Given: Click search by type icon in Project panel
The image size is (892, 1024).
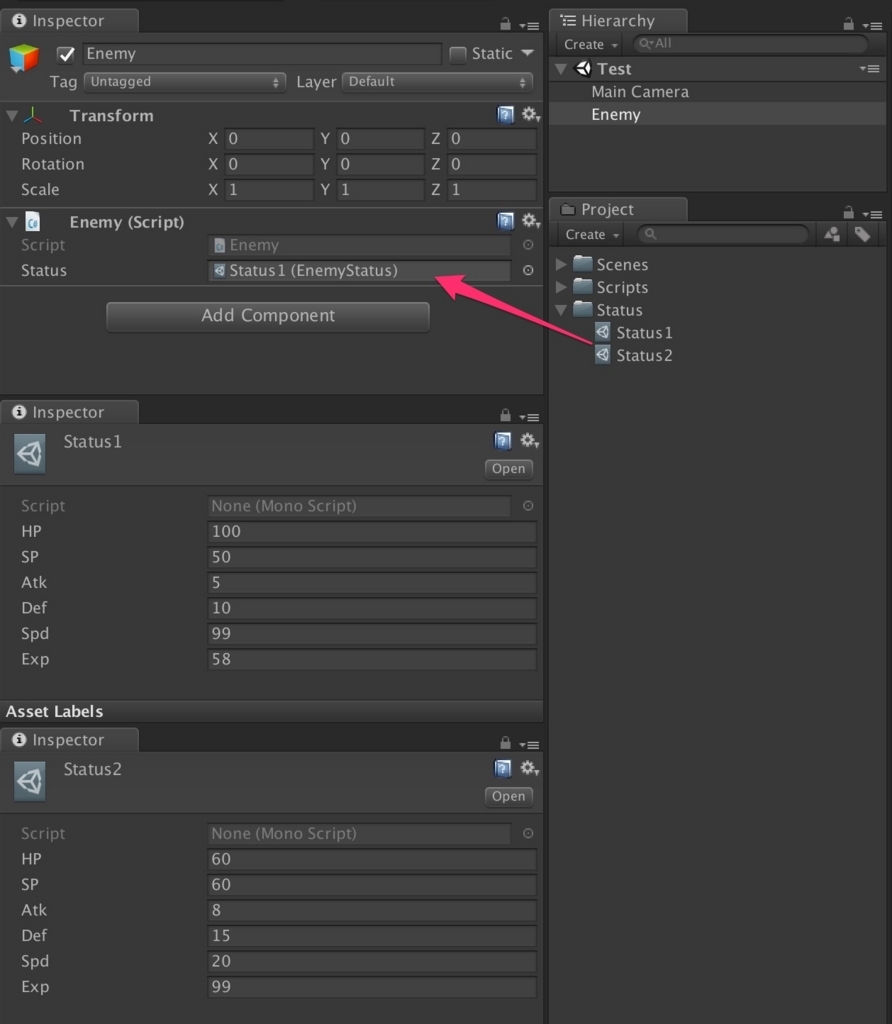Looking at the screenshot, I should coord(831,234).
